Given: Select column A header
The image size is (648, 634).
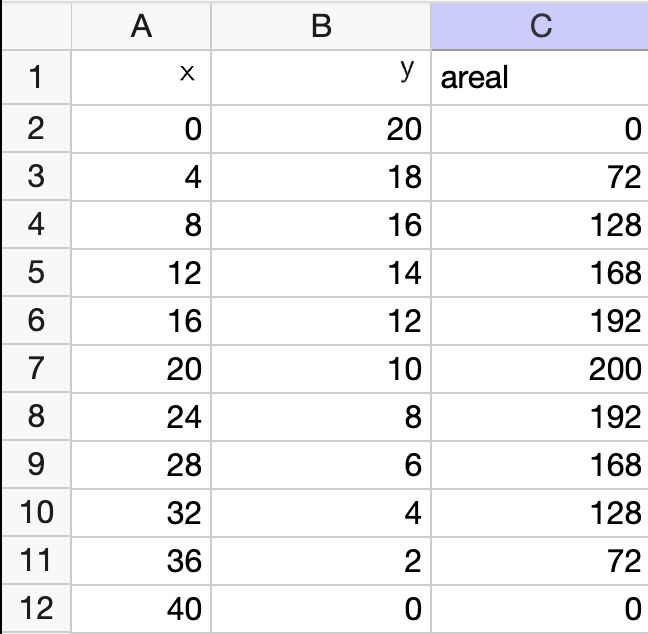Looking at the screenshot, I should click(141, 26).
